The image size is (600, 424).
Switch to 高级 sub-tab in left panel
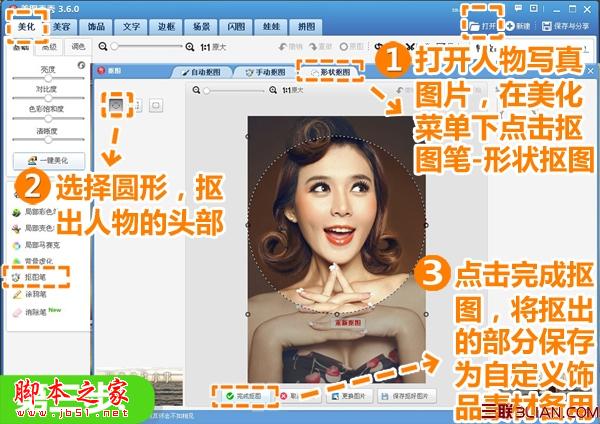pos(49,47)
